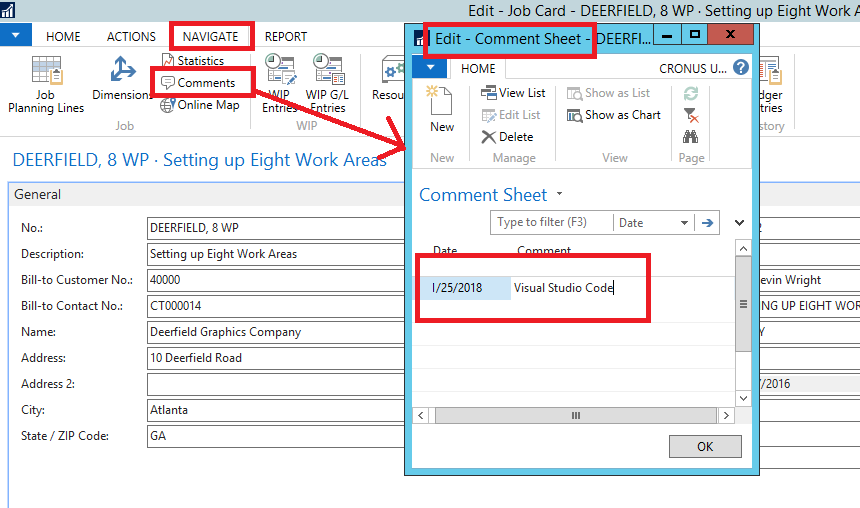Click the Description field

click(276, 254)
